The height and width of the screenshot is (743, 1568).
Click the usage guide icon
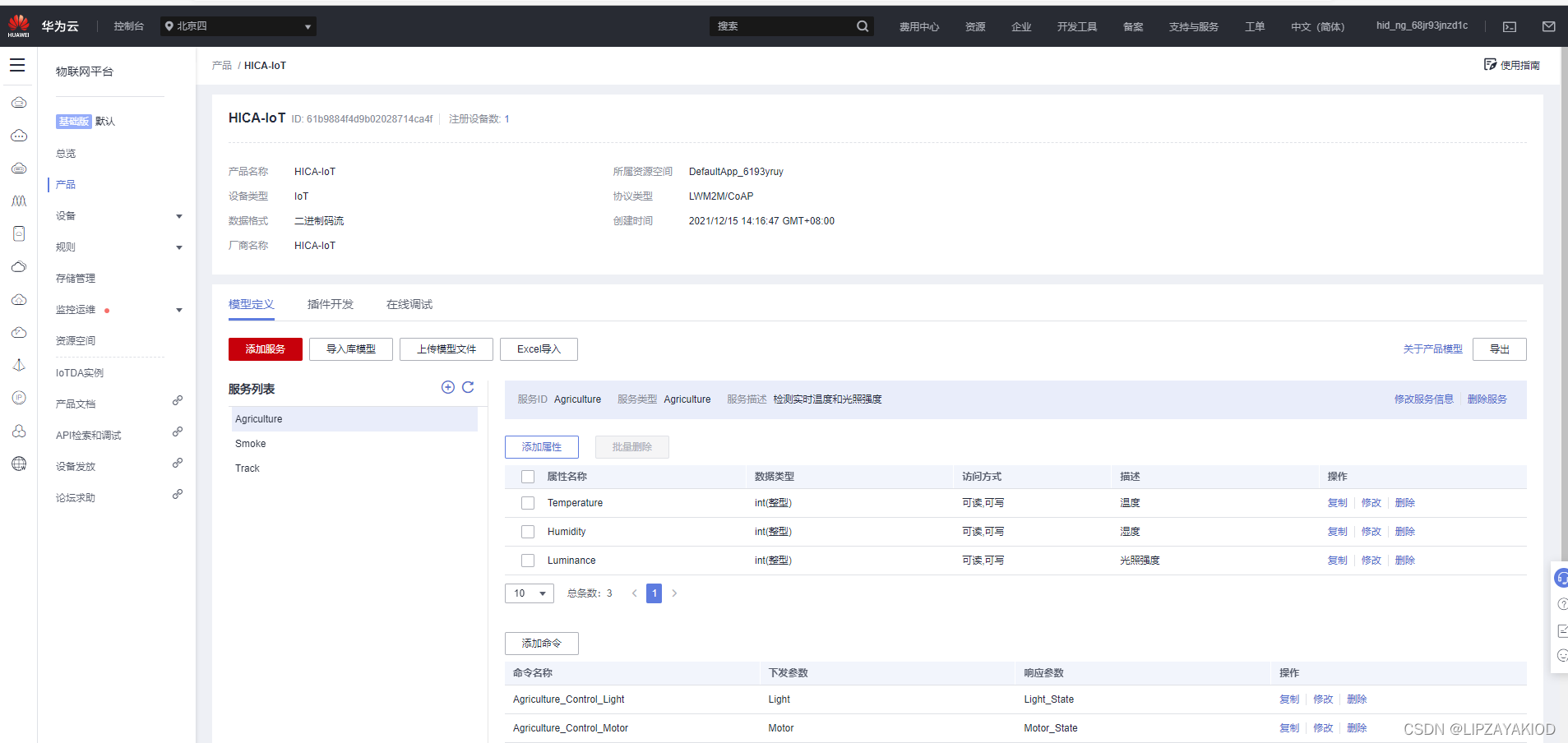click(x=1490, y=64)
